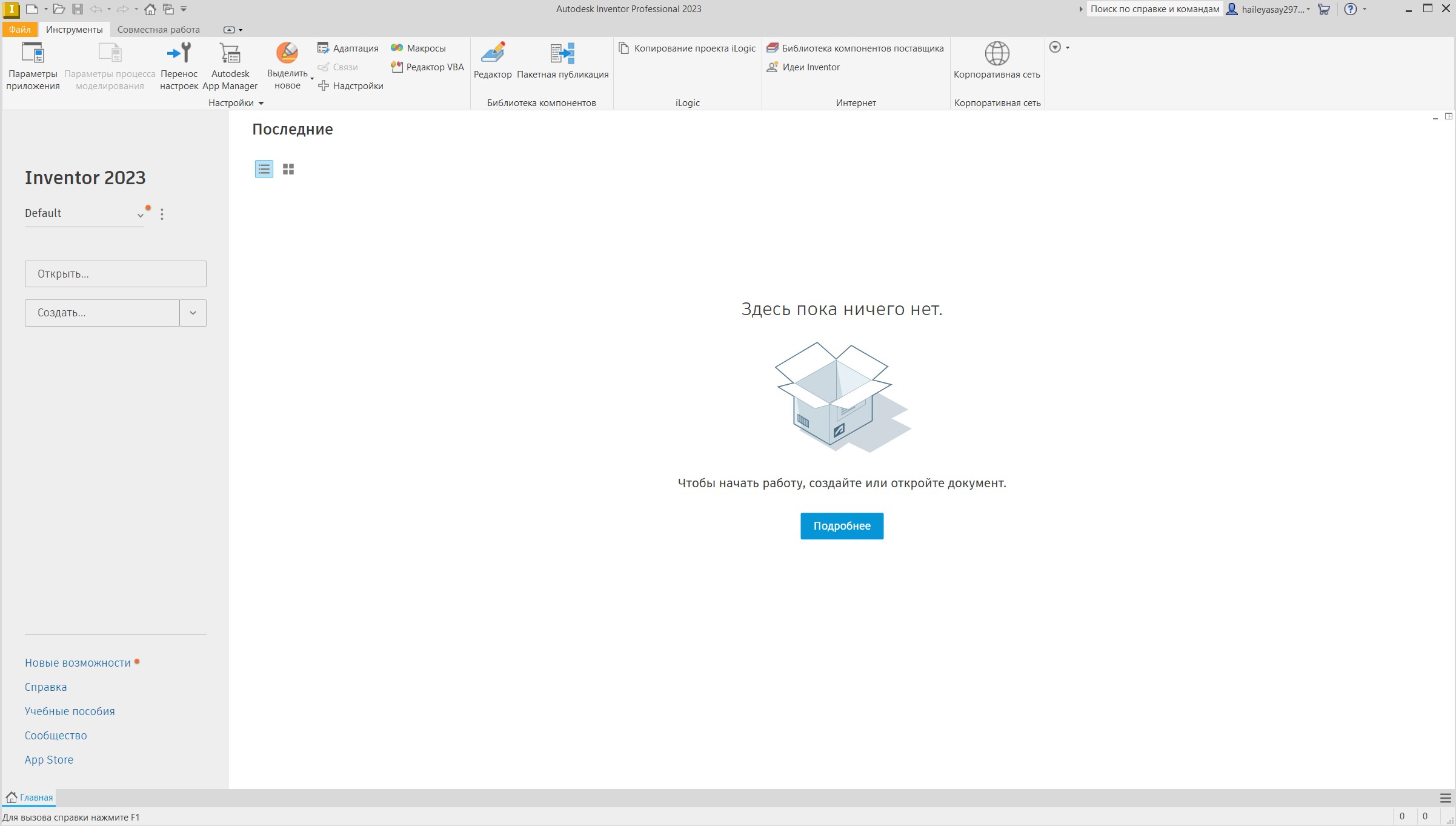1456x826 pixels.
Task: Open the Файл menu
Action: (x=20, y=30)
